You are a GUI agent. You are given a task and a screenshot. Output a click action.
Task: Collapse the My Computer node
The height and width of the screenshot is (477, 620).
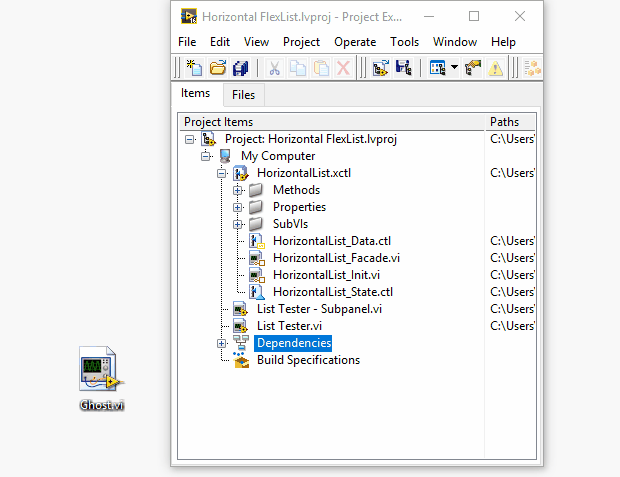pos(206,156)
